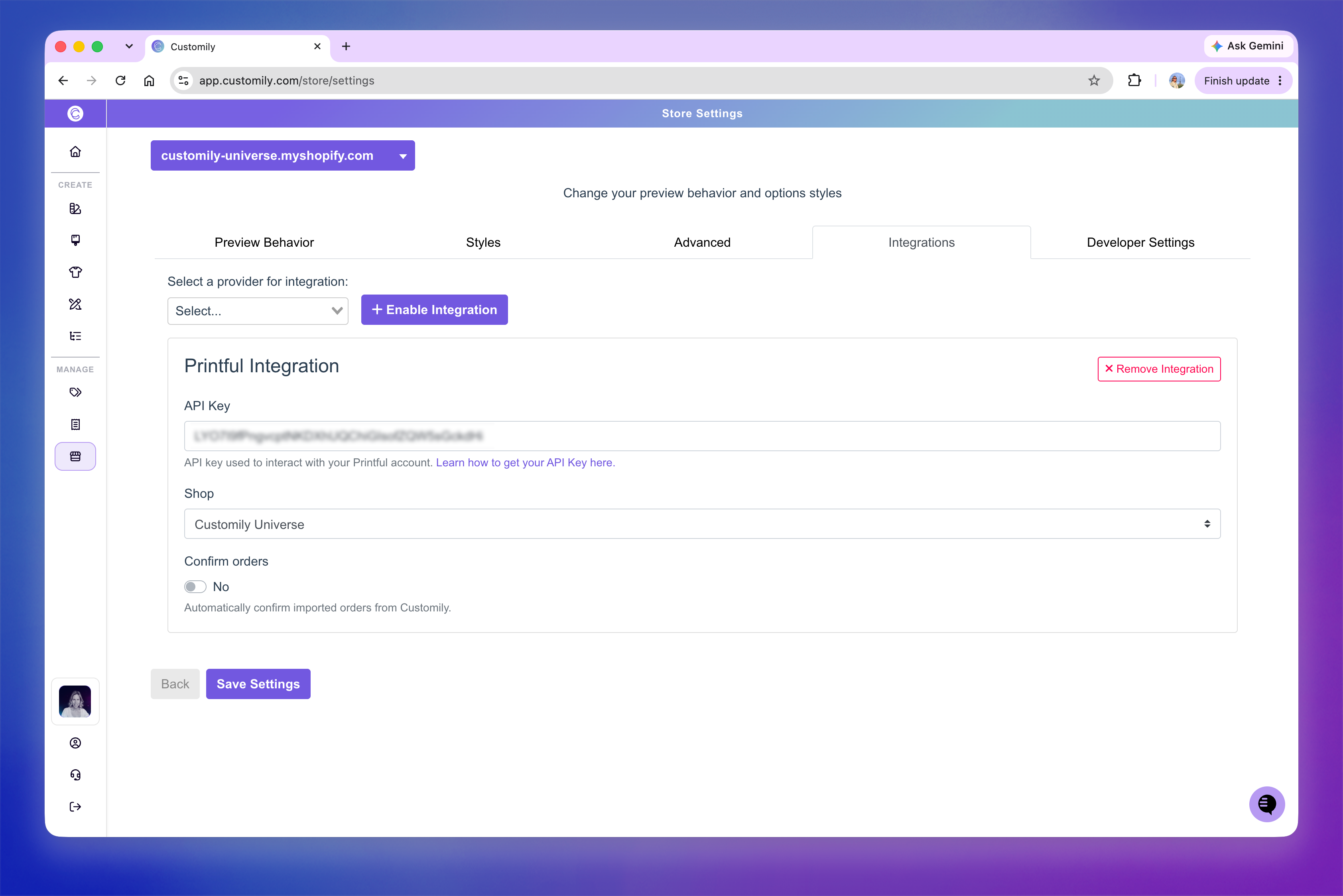Click Remove Integration button
Screen dimensions: 1343x896
coord(1159,369)
